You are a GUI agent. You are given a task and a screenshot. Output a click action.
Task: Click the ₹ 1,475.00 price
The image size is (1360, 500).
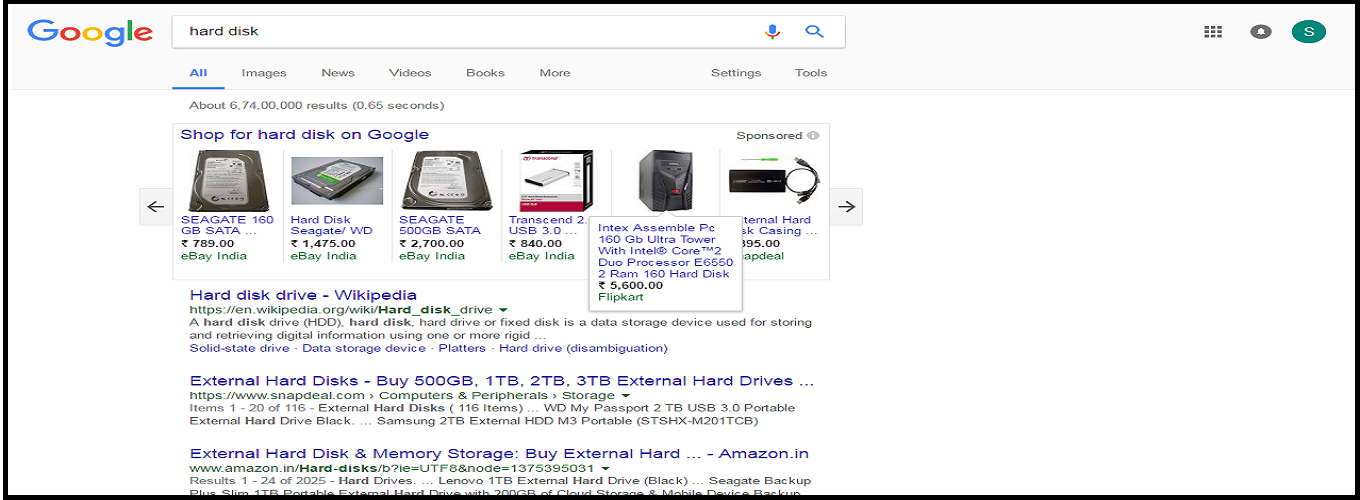[323, 243]
